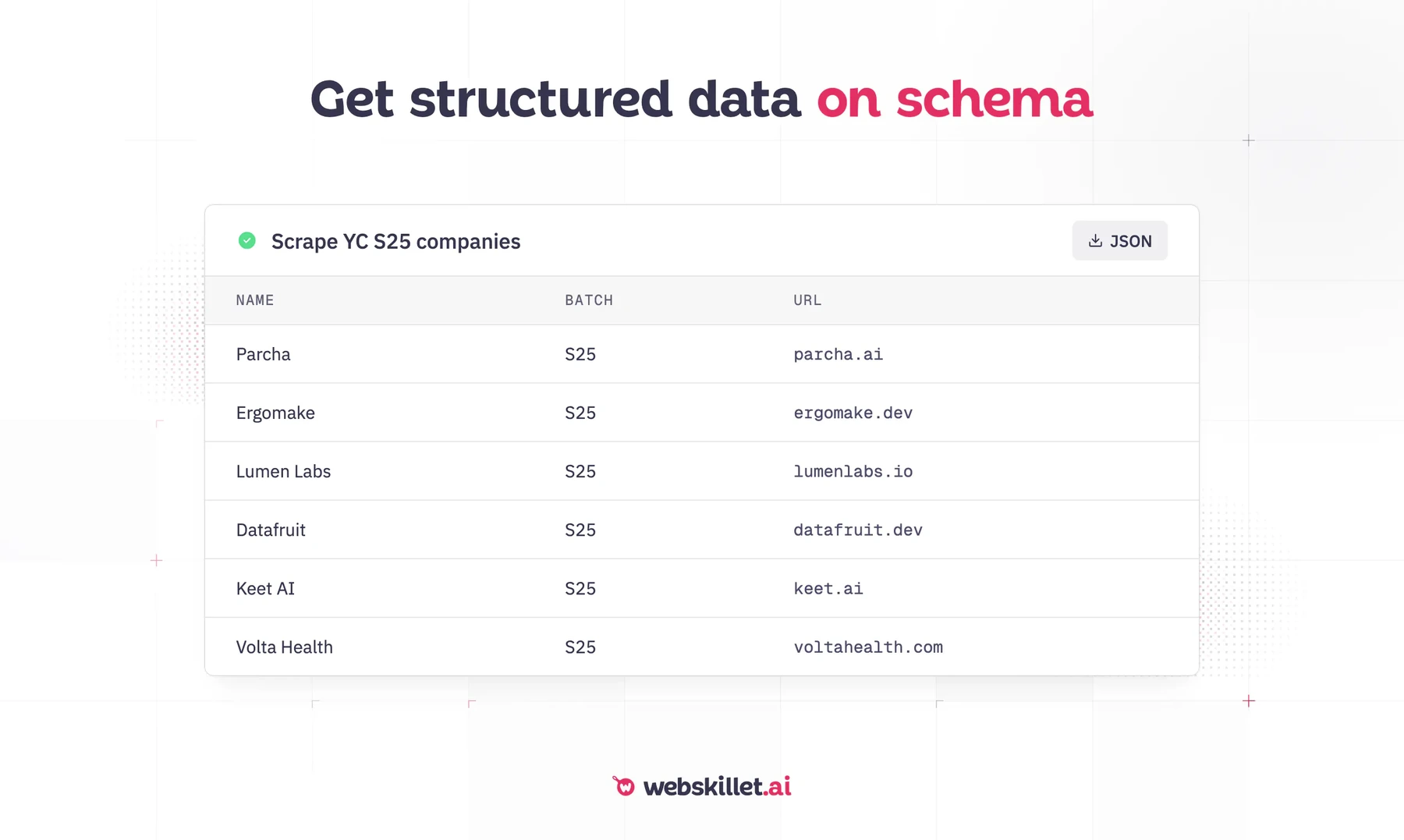Click the green success checkmark icon
This screenshot has width=1404, height=840.
coord(246,241)
